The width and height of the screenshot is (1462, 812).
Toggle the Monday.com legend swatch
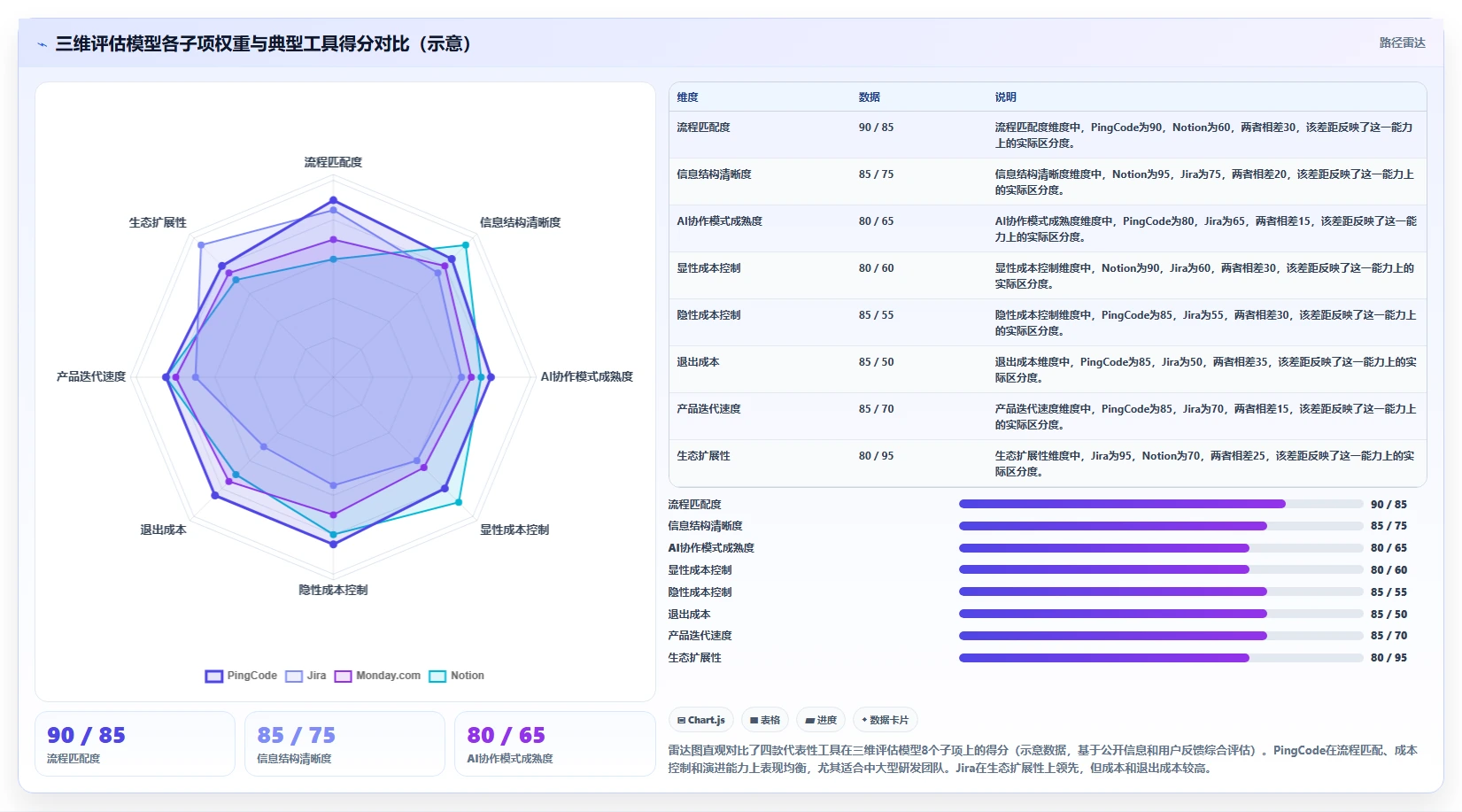coord(343,676)
